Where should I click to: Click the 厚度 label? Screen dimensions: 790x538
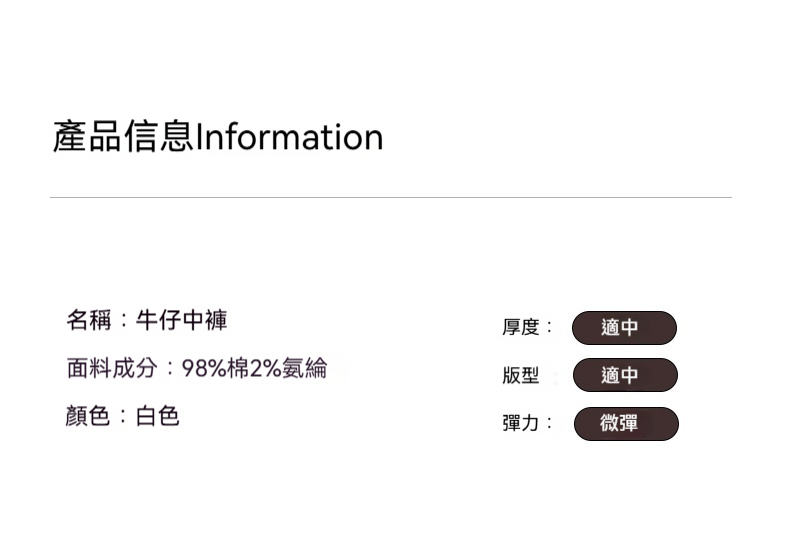[520, 327]
